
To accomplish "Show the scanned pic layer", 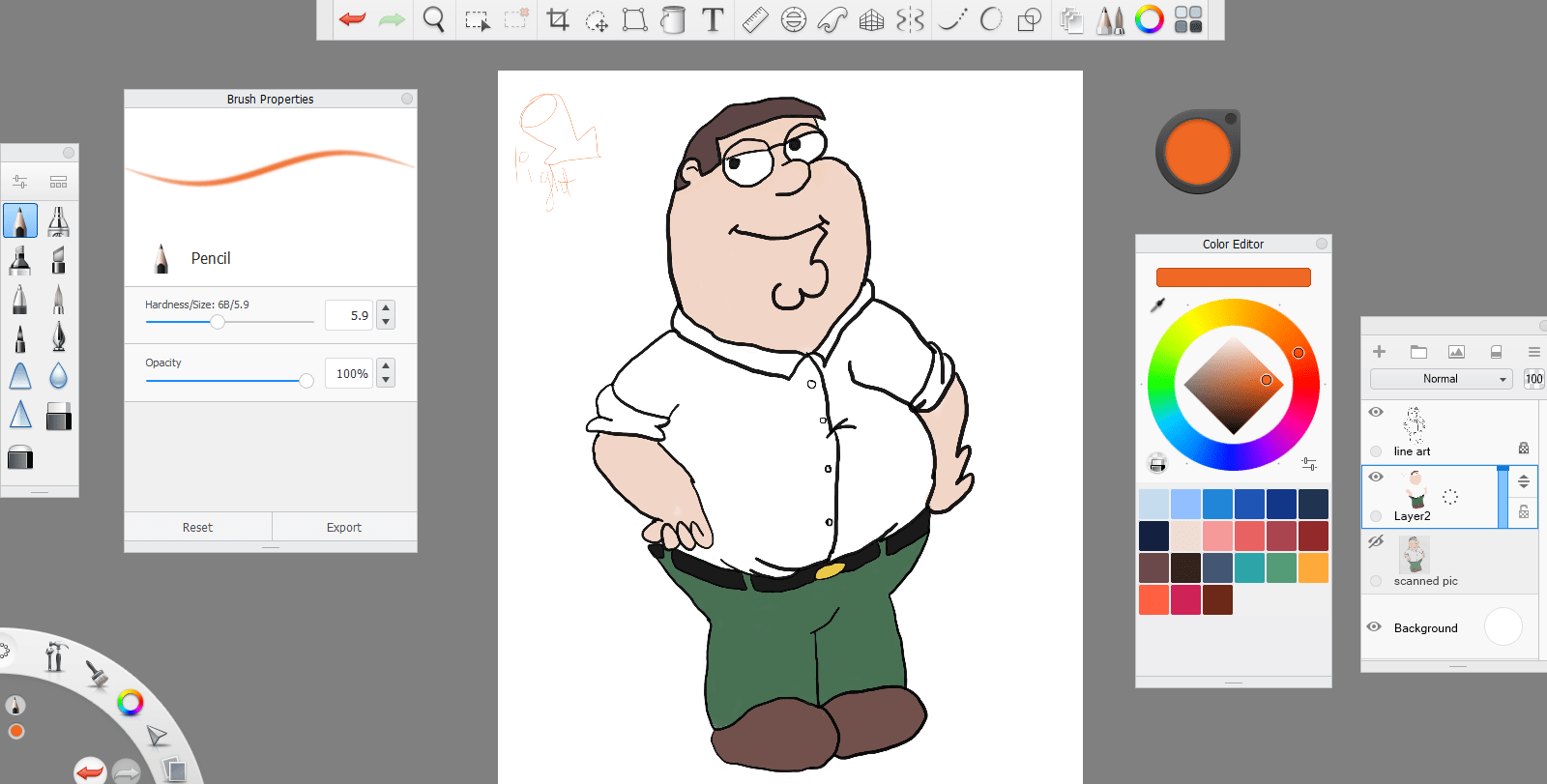I will pos(1376,541).
